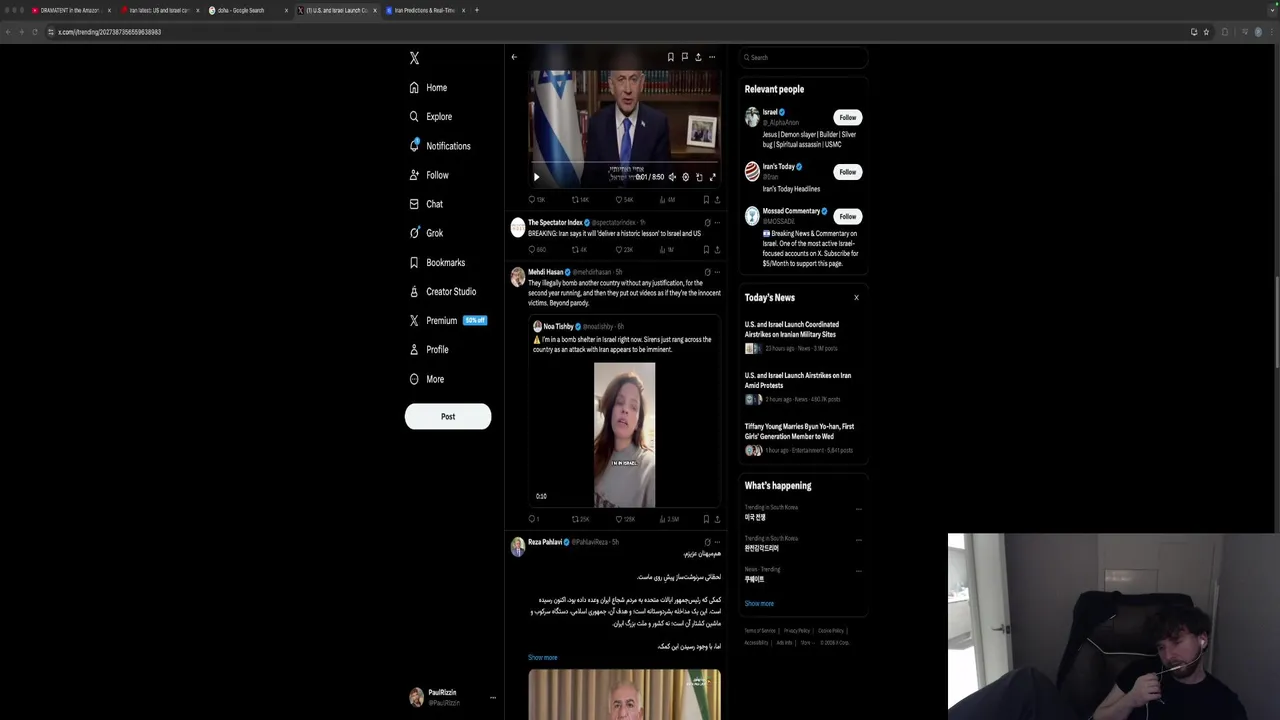1280x720 pixels.
Task: Expand Reza Pahlavi post with Show more
Action: click(x=543, y=658)
